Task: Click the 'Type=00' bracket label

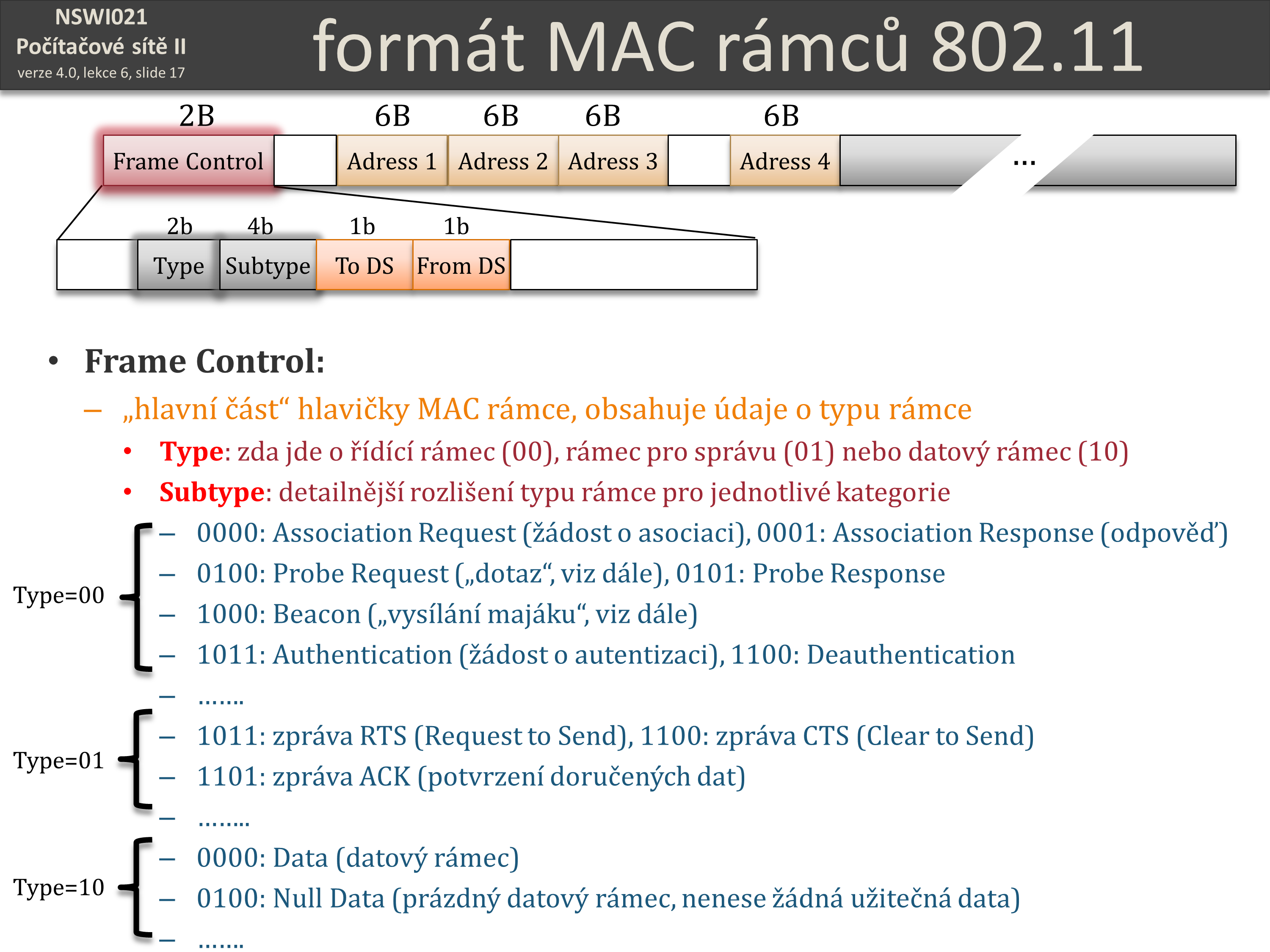Action: click(59, 595)
